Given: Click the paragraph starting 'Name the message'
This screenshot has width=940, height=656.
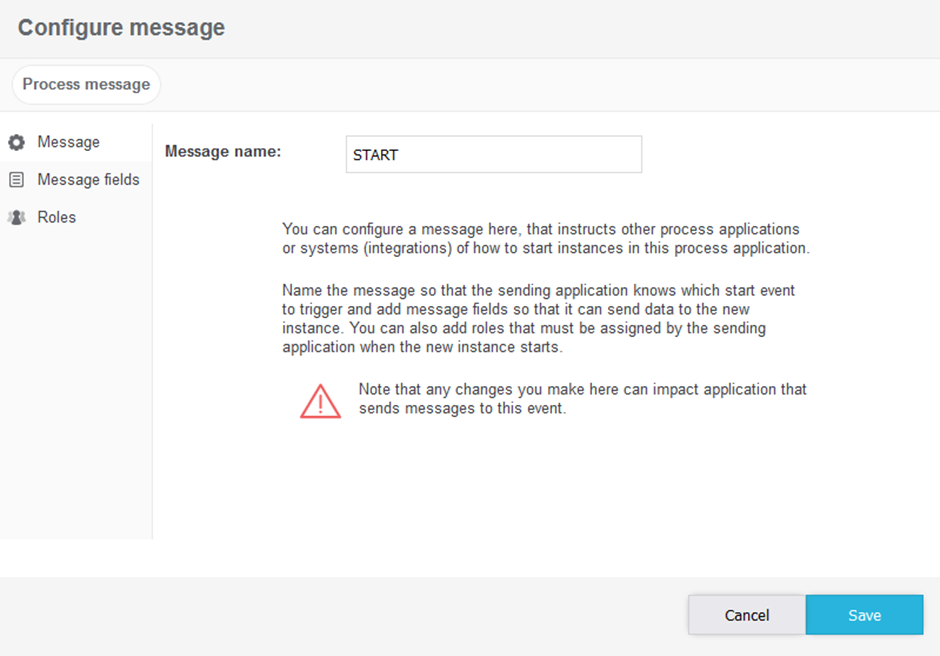Looking at the screenshot, I should 538,319.
